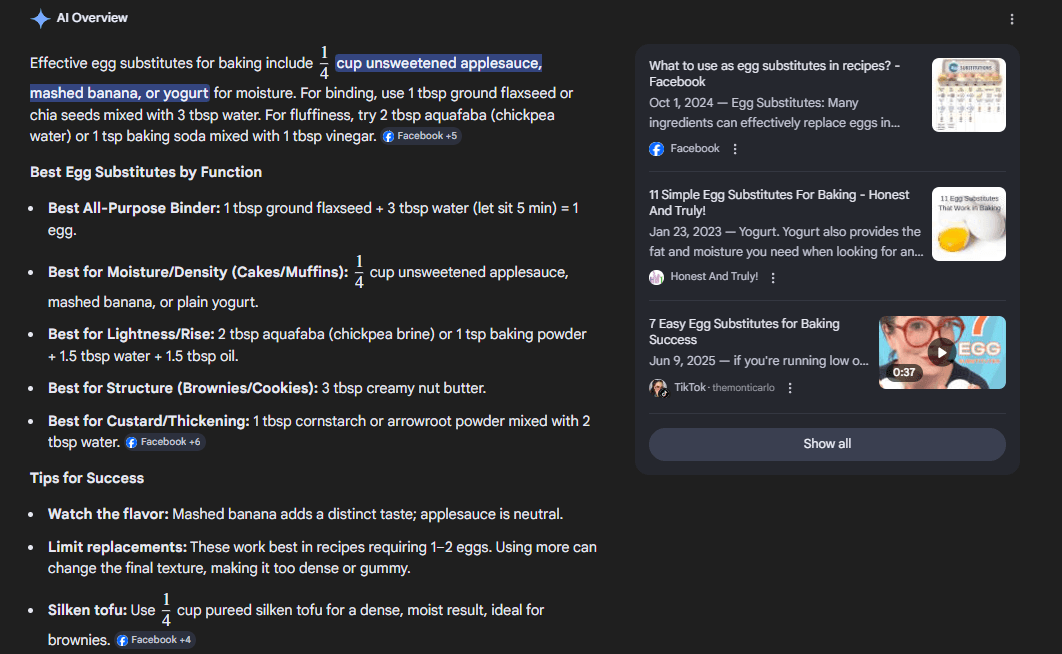Viewport: 1062px width, 654px height.
Task: Click the Facebook favicon under the first source
Action: tap(655, 148)
